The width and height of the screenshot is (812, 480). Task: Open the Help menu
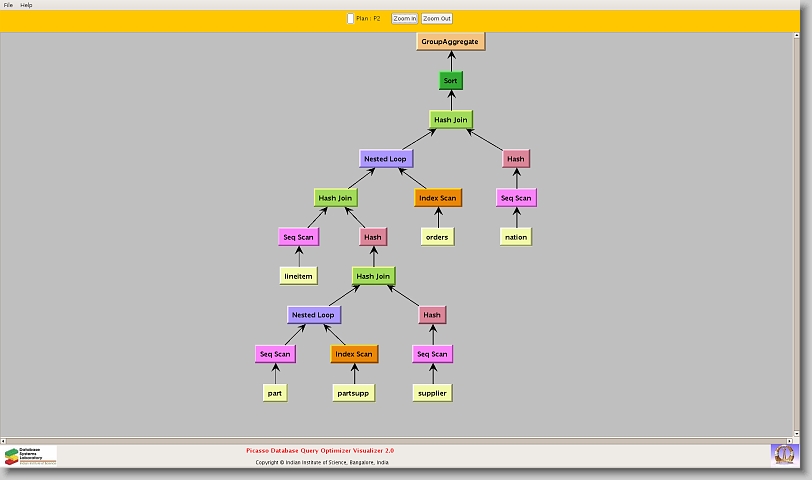point(26,5)
